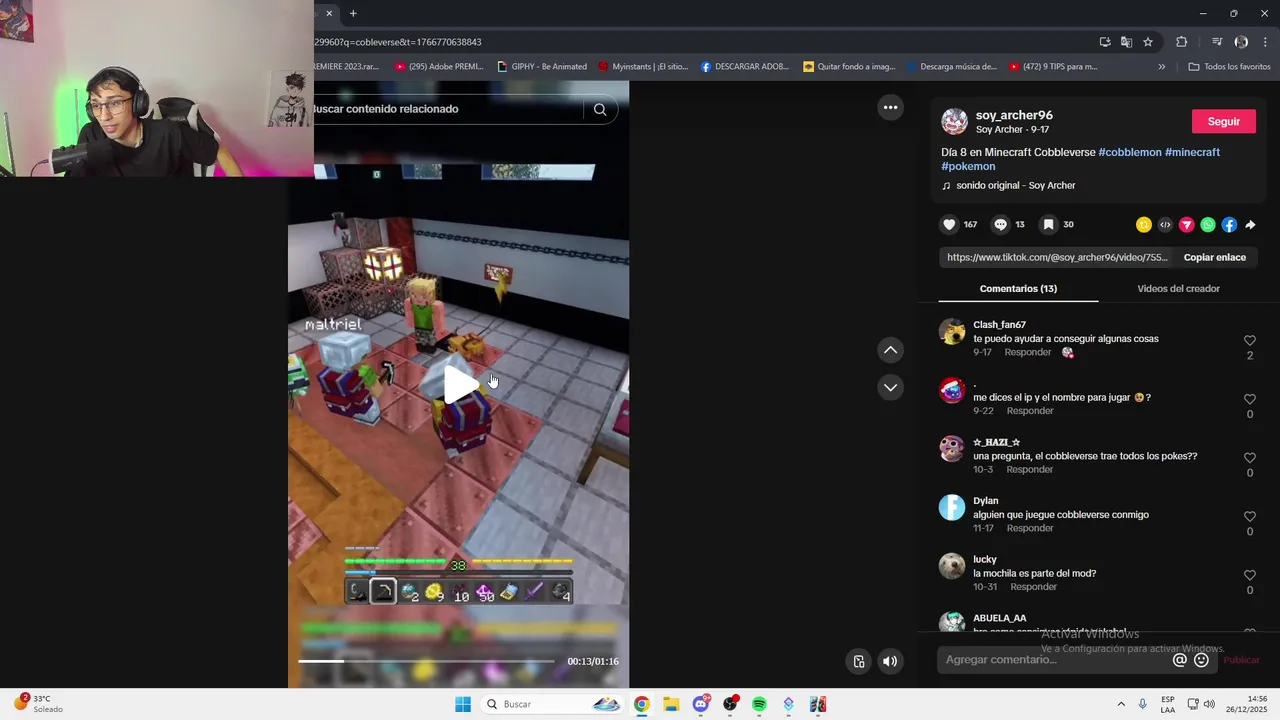Image resolution: width=1280 pixels, height=720 pixels.
Task: Bookmark this page with star icon
Action: [x=1148, y=42]
